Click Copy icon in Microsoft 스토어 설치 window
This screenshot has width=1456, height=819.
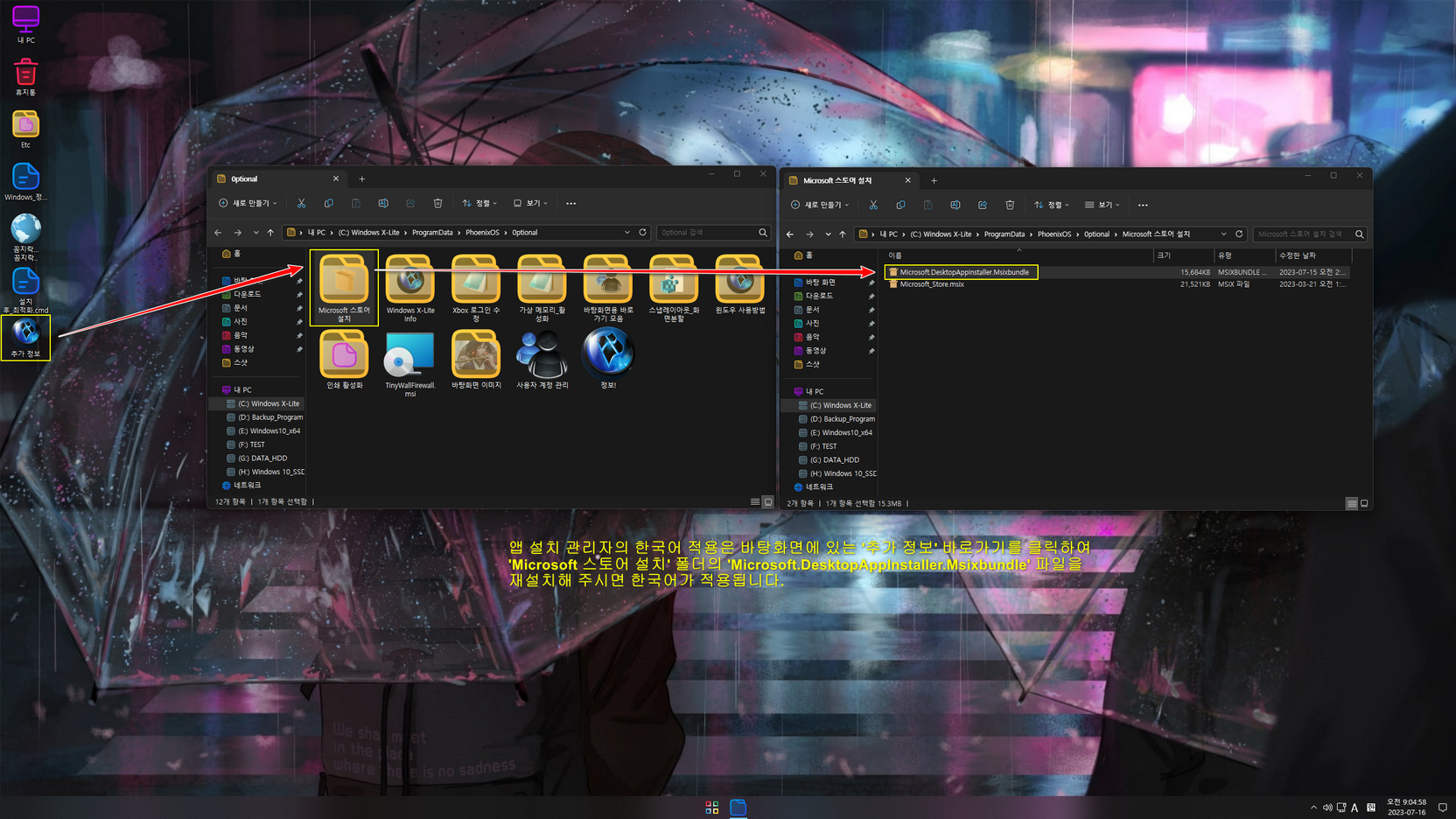(x=900, y=205)
